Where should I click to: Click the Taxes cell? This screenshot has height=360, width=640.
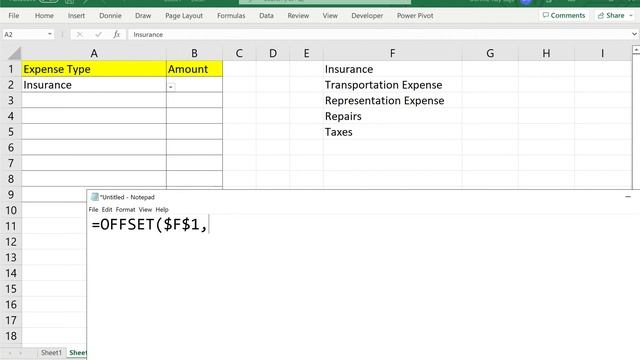[392, 132]
